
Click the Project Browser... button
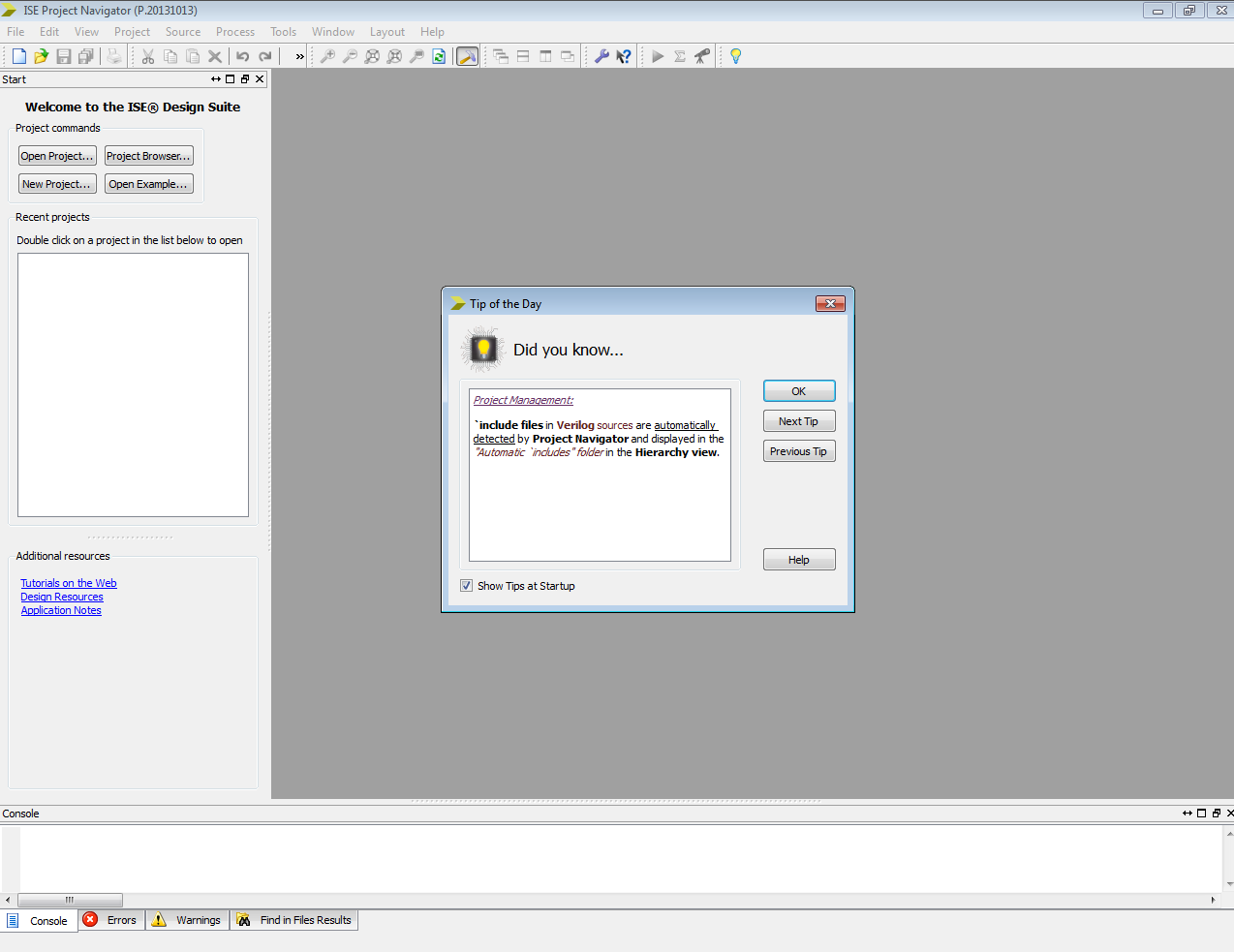coord(148,156)
